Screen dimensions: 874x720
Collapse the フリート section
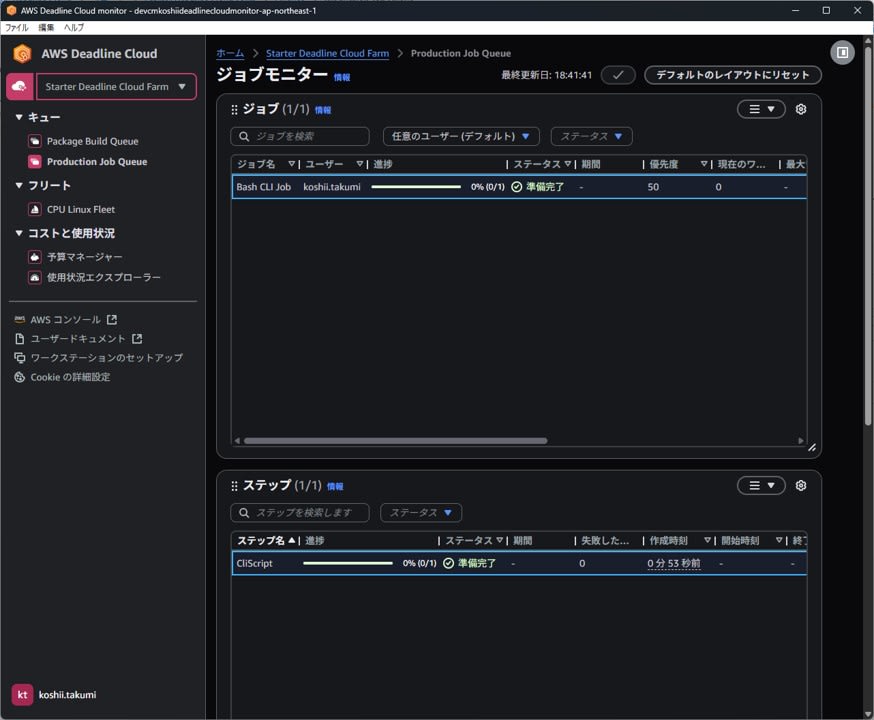tap(19, 185)
